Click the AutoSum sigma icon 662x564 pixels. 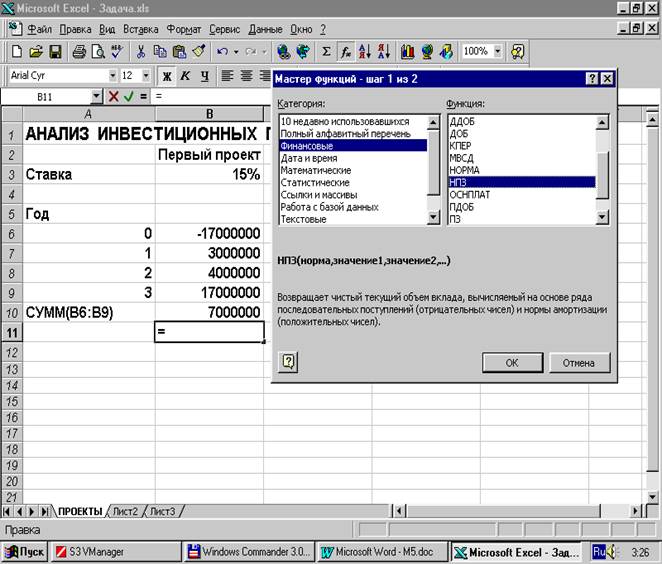pyautogui.click(x=326, y=52)
